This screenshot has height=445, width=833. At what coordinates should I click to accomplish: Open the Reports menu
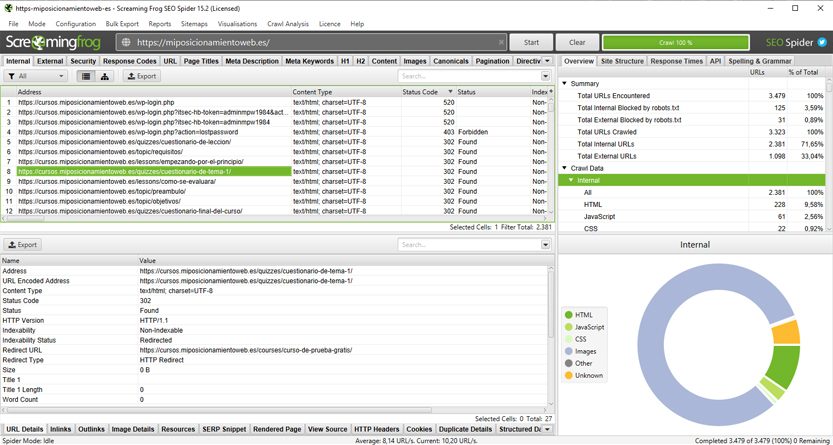click(160, 24)
